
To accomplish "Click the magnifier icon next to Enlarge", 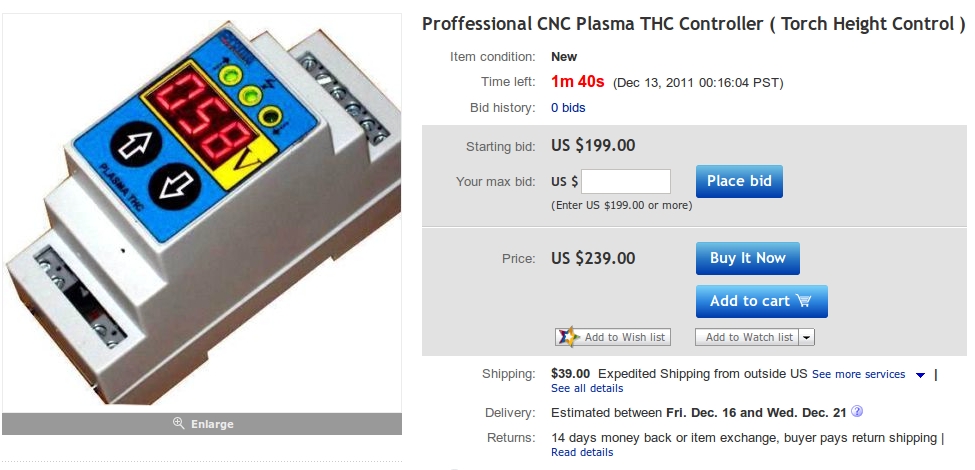I will (179, 424).
